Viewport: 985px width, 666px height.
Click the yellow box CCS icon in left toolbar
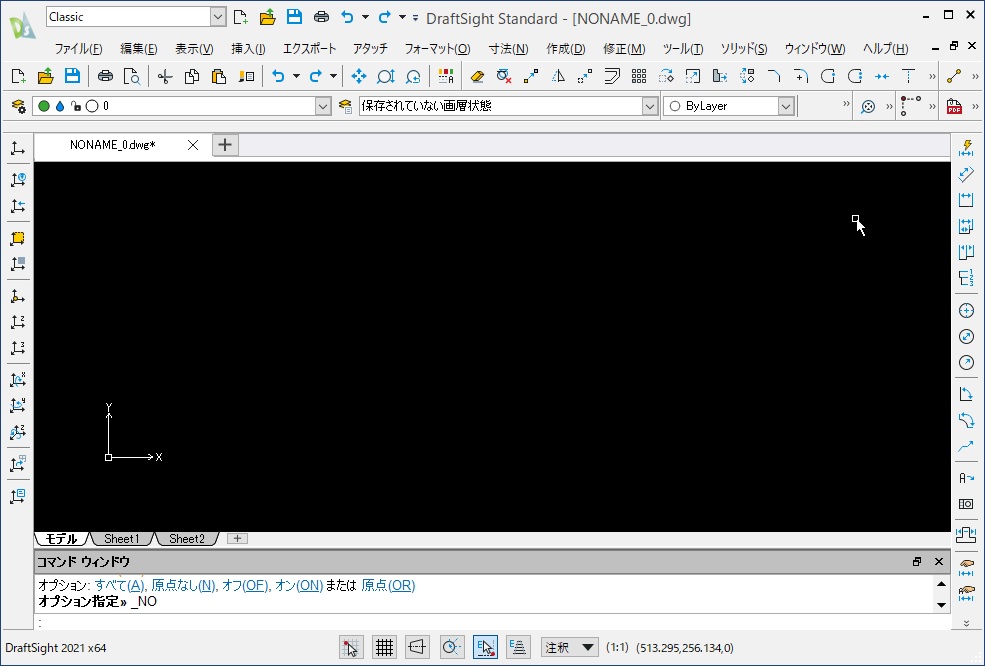pos(18,238)
